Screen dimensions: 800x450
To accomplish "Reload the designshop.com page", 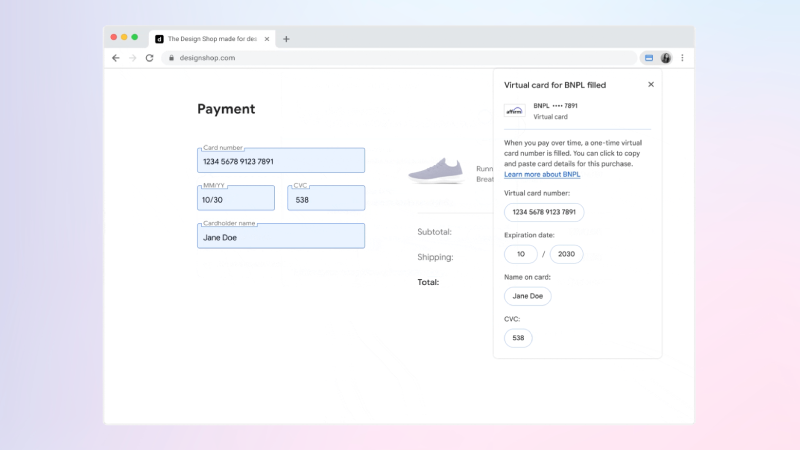I will pos(149,58).
